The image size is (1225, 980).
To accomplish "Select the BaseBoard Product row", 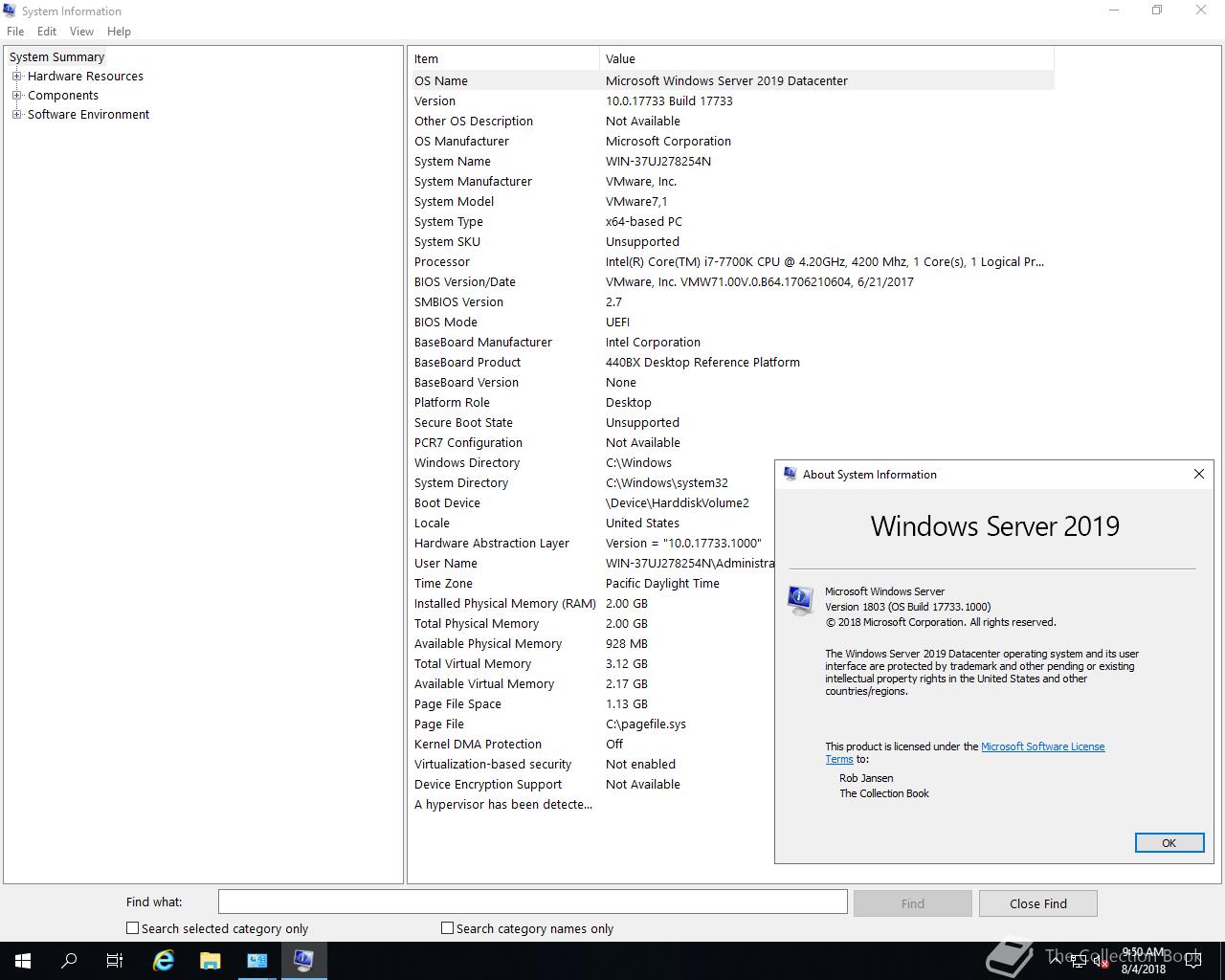I will tap(733, 363).
